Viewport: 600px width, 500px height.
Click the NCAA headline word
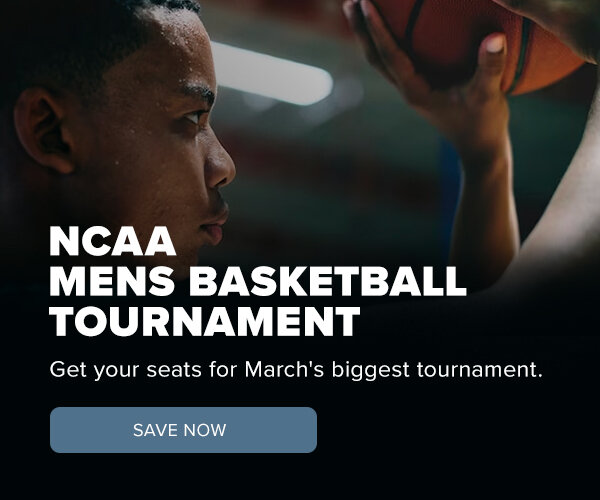[x=113, y=243]
